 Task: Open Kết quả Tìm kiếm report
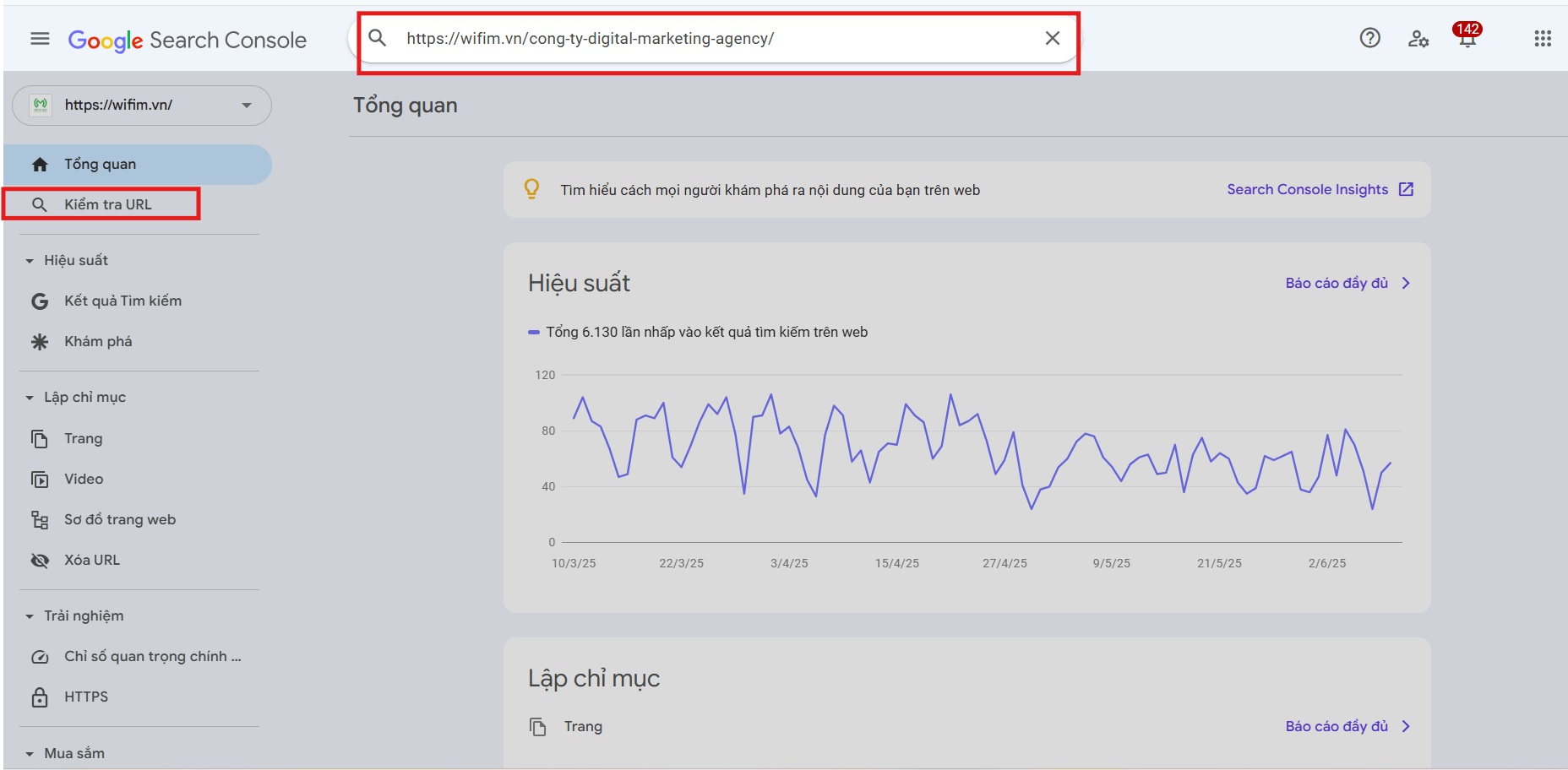click(x=122, y=301)
